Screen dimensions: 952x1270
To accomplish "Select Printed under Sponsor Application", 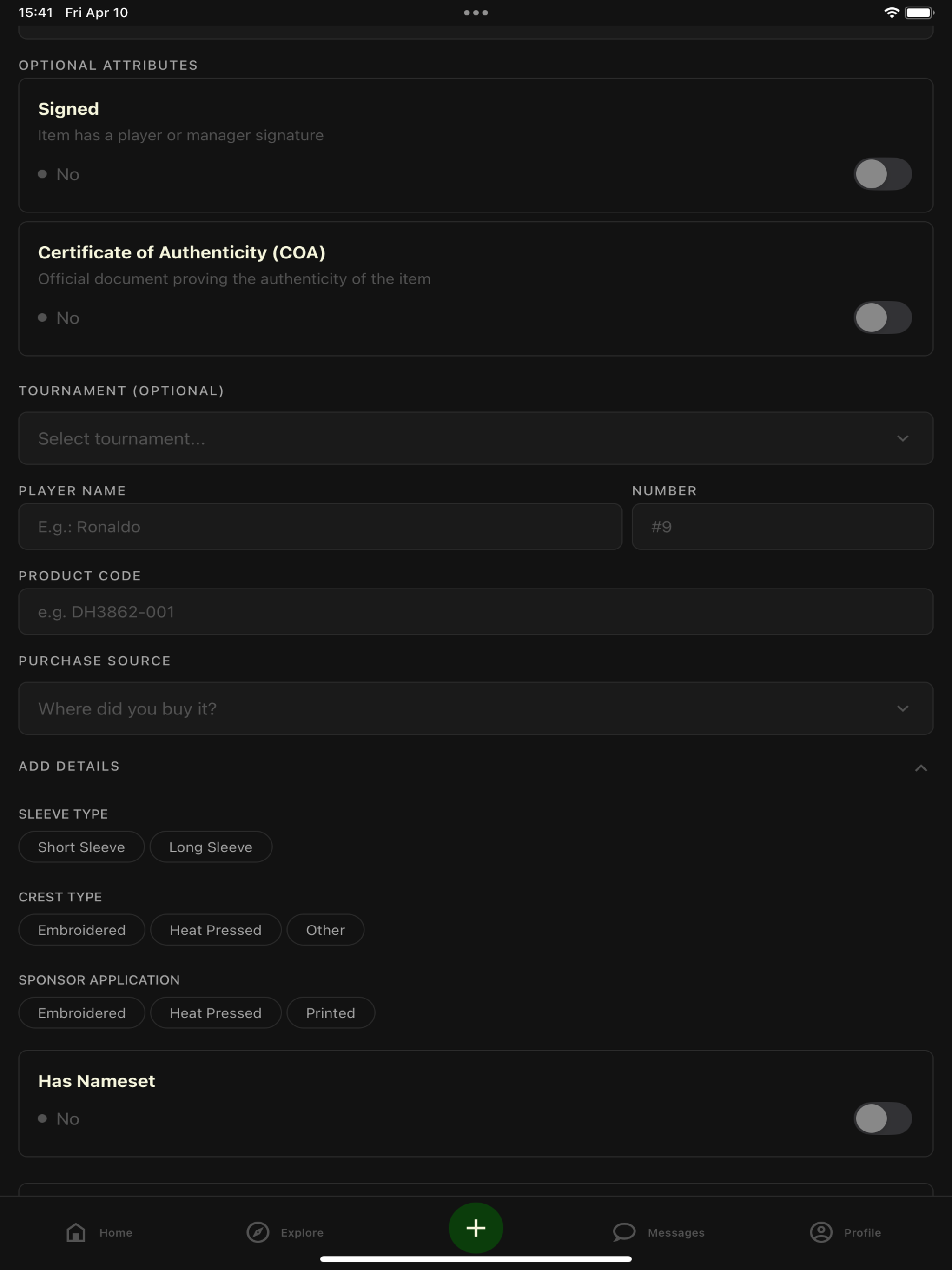I will coord(331,1013).
